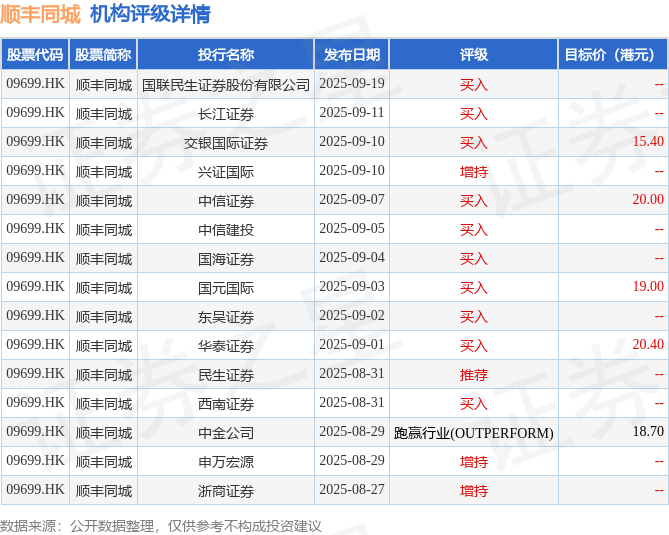Click target price 20.40
The image size is (669, 535).
click(x=648, y=344)
